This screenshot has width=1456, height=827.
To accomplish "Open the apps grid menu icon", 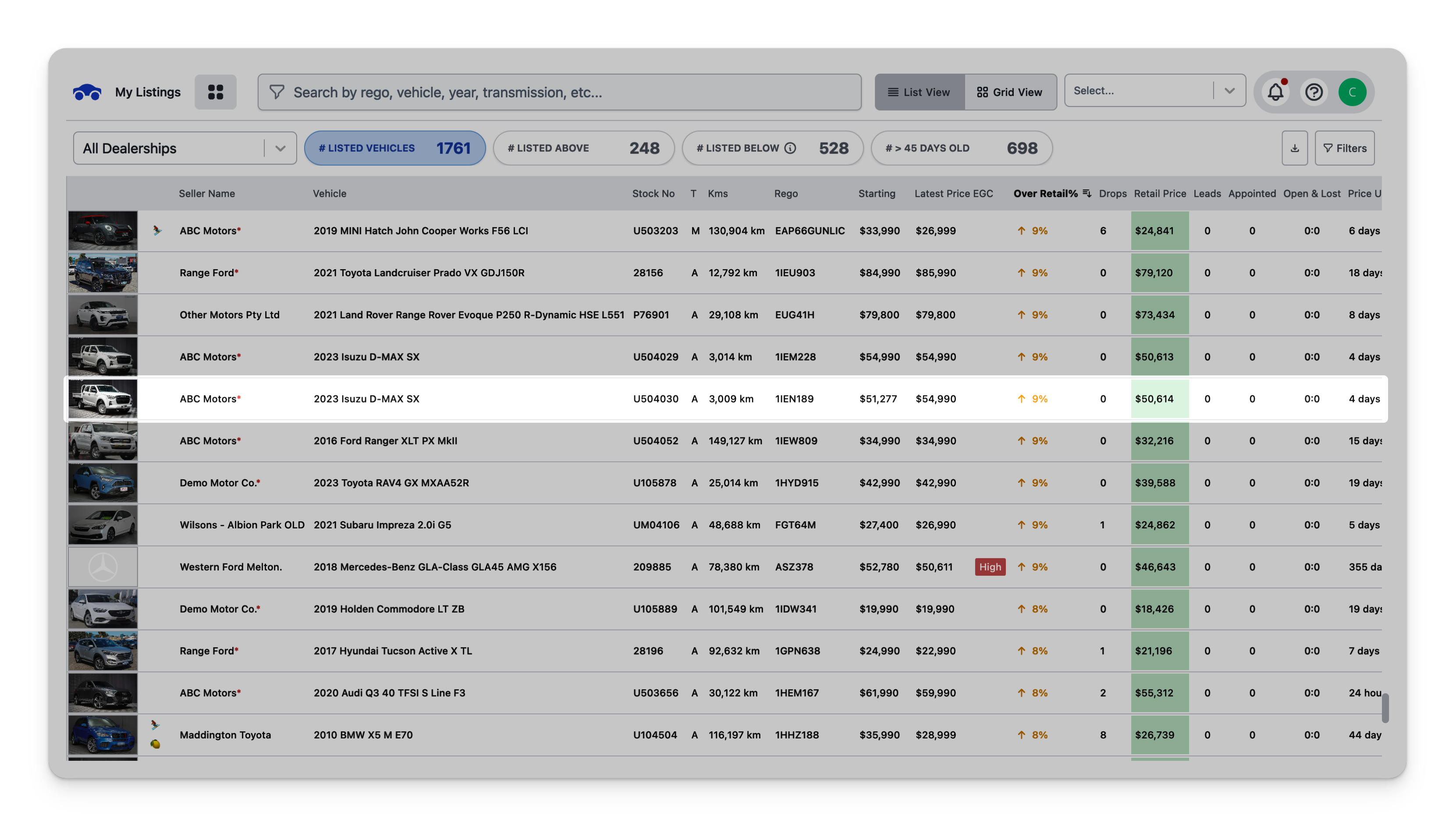I will point(215,92).
